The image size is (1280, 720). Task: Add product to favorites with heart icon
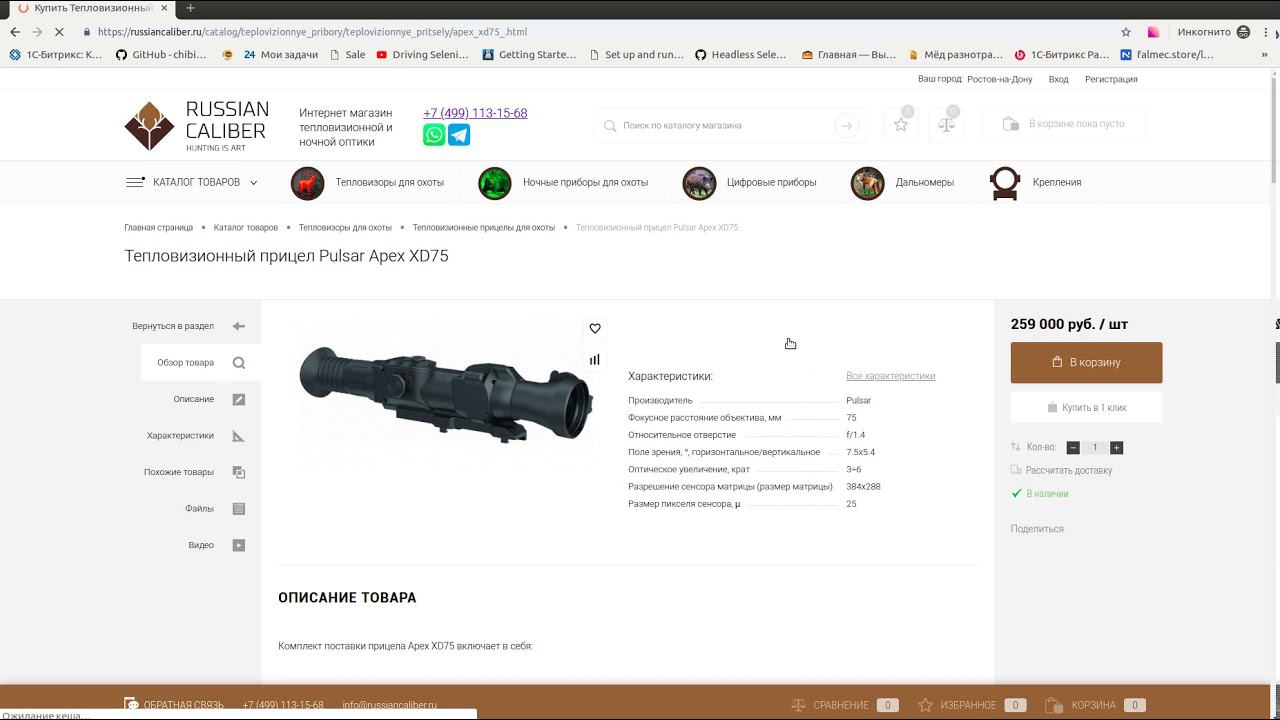pos(595,329)
